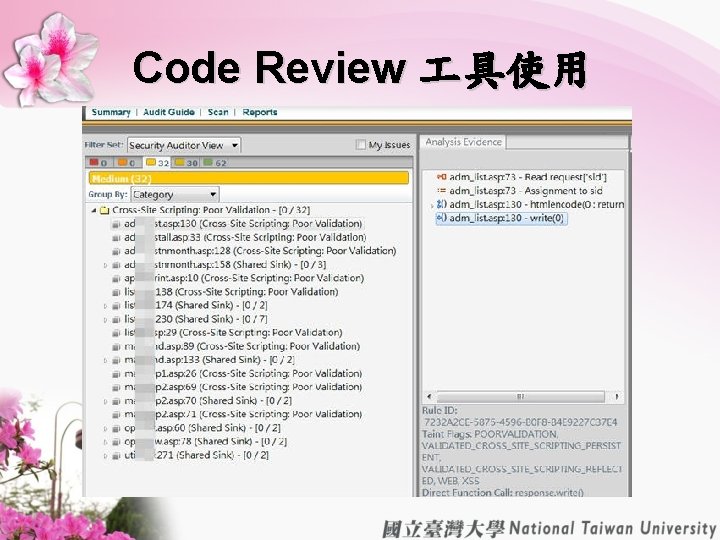Expand the 174 Shared Sink node

(105, 306)
